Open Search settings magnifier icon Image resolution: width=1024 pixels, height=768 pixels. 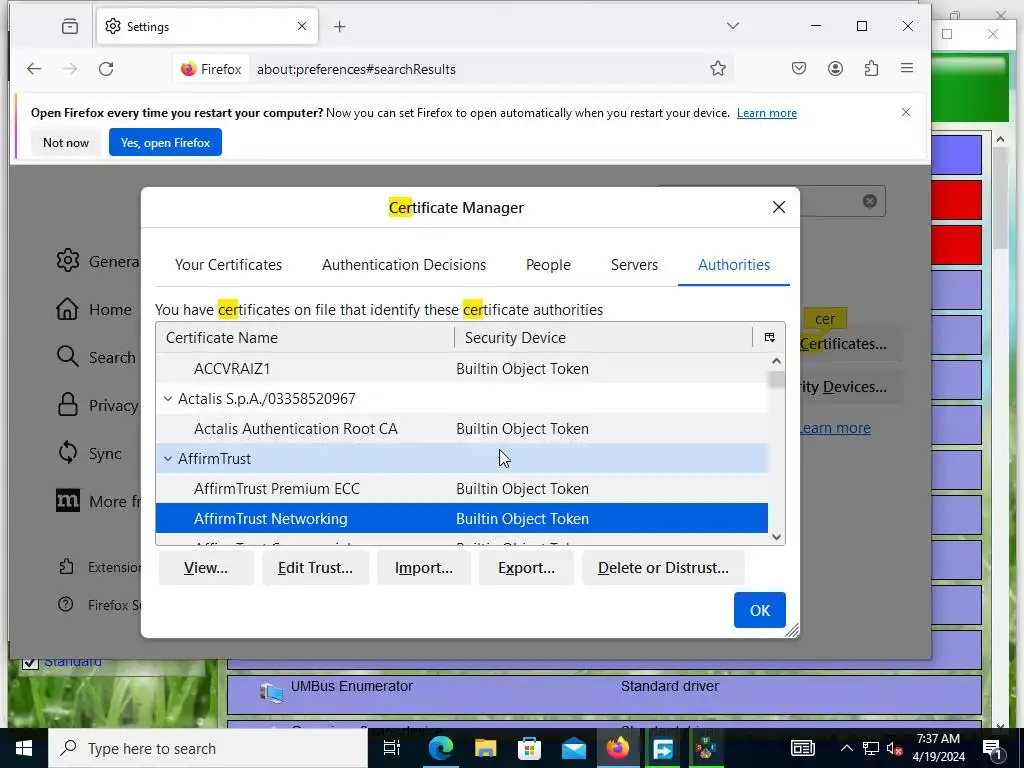pos(67,357)
